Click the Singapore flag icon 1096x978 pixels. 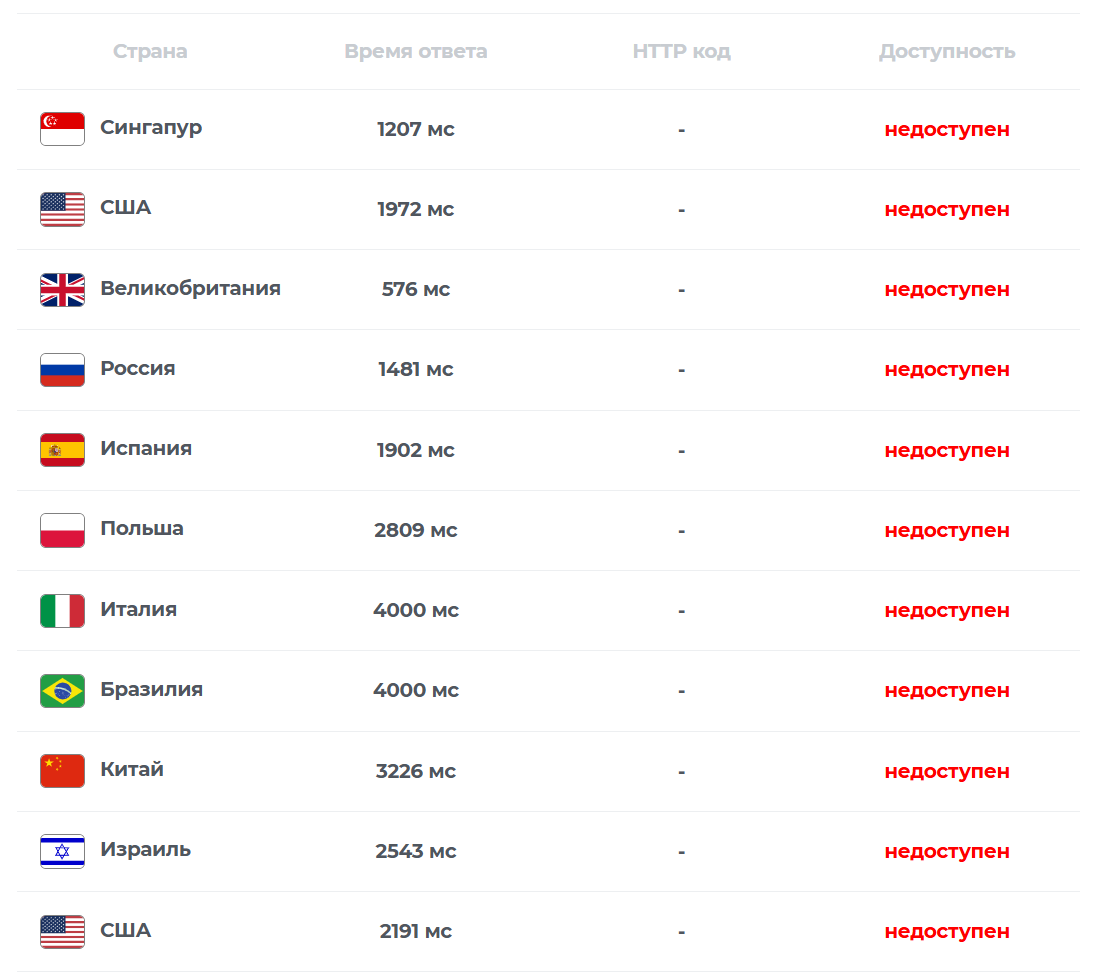pos(62,129)
